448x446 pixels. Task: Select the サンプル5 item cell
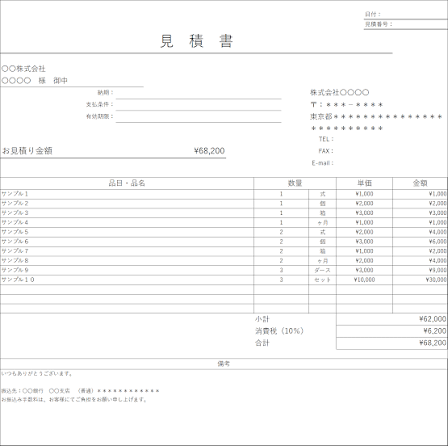tap(127, 232)
